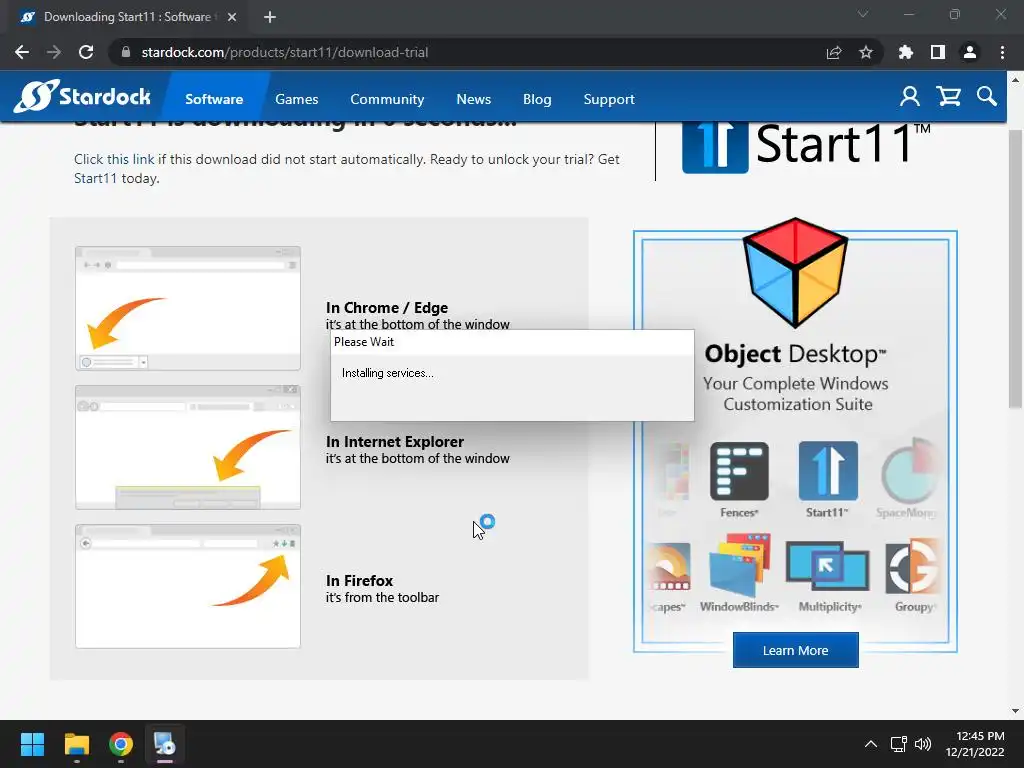Viewport: 1024px width, 768px height.
Task: Click the share this page icon
Action: 834,52
